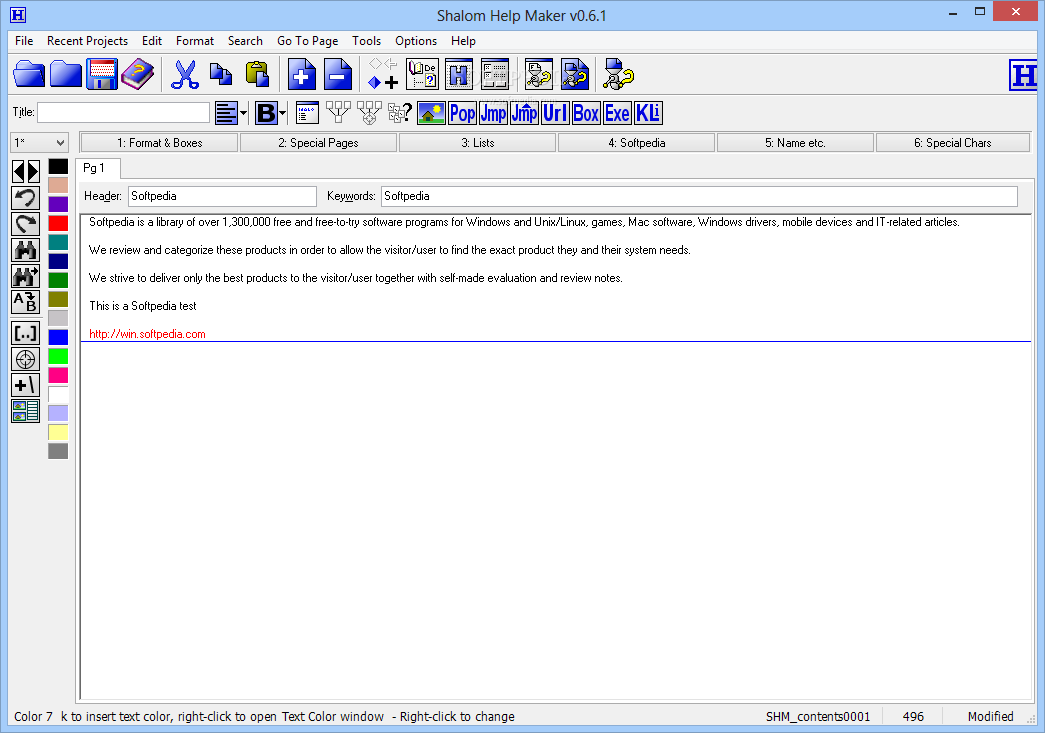Go to page 6: Special Chars
The image size is (1045, 733).
pos(953,143)
